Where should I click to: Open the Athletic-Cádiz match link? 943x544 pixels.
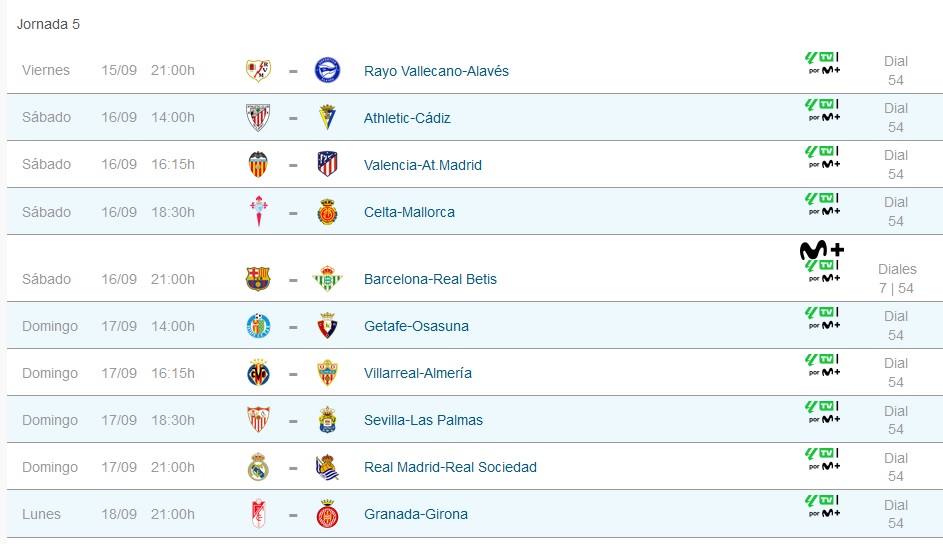tap(407, 118)
